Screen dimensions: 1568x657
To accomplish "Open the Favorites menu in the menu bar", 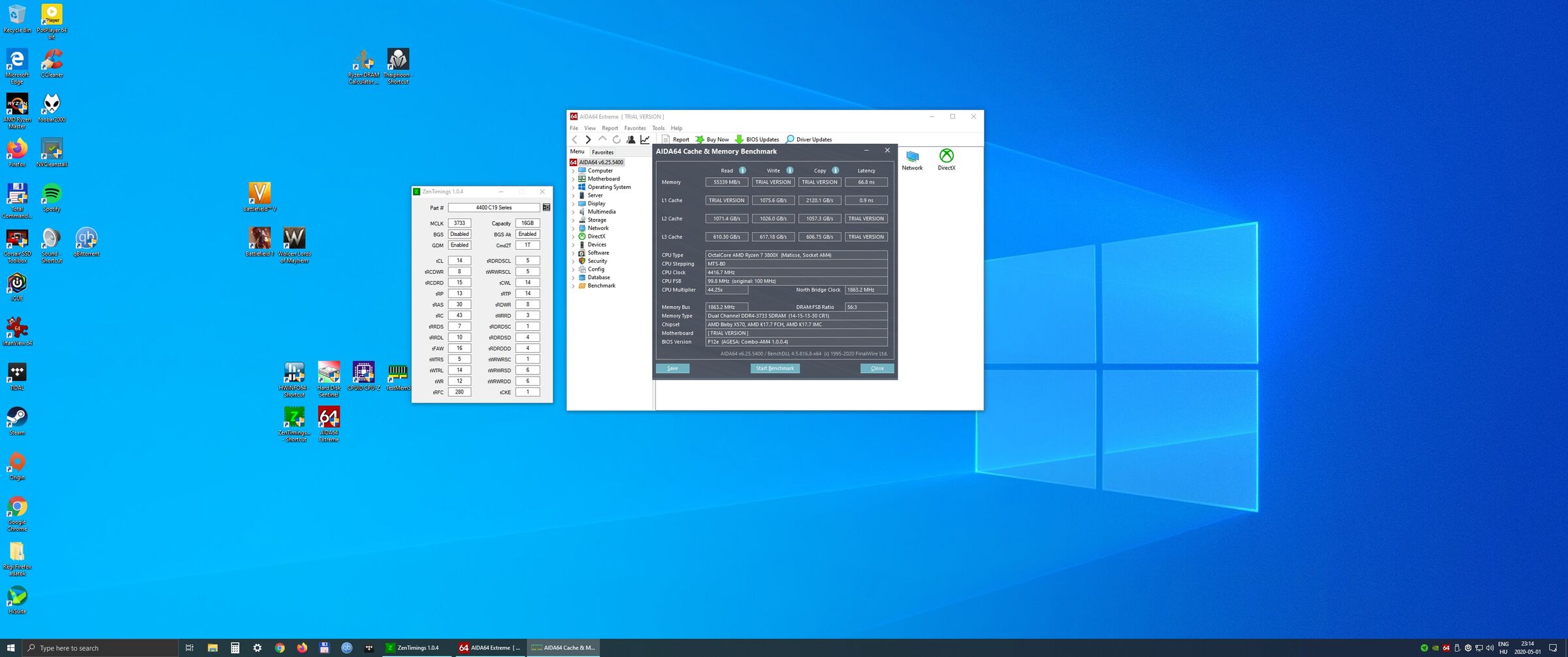I will click(634, 128).
